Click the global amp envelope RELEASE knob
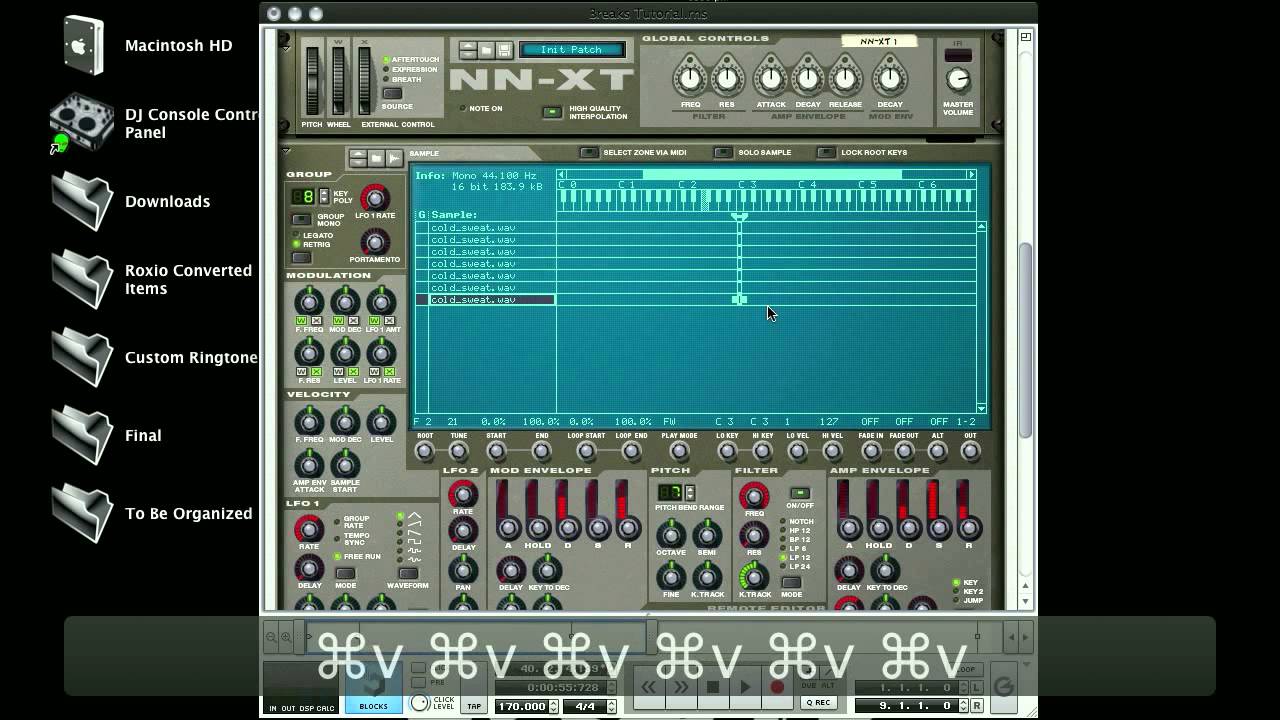Image resolution: width=1280 pixels, height=720 pixels. (845, 79)
